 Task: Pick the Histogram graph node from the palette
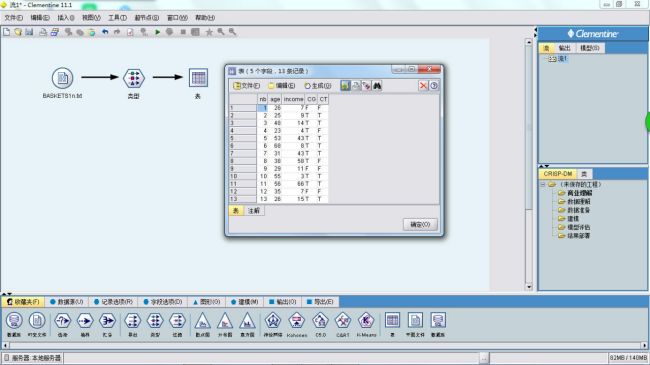(247, 324)
